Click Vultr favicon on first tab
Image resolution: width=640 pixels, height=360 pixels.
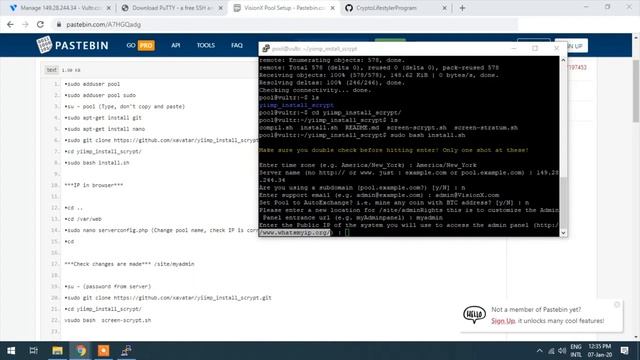(x=13, y=8)
